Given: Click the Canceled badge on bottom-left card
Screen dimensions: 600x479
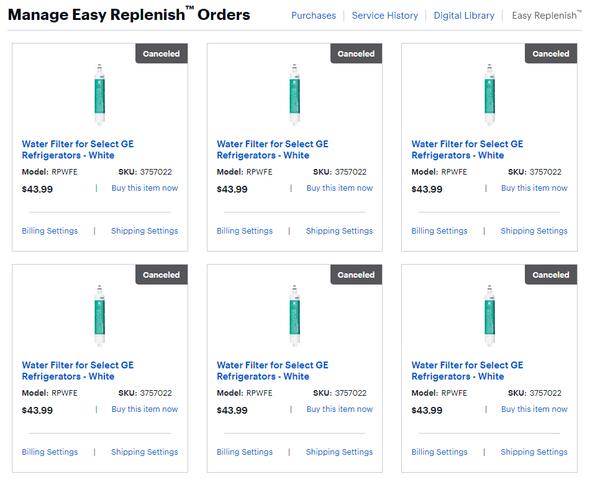Looking at the screenshot, I should tap(161, 275).
